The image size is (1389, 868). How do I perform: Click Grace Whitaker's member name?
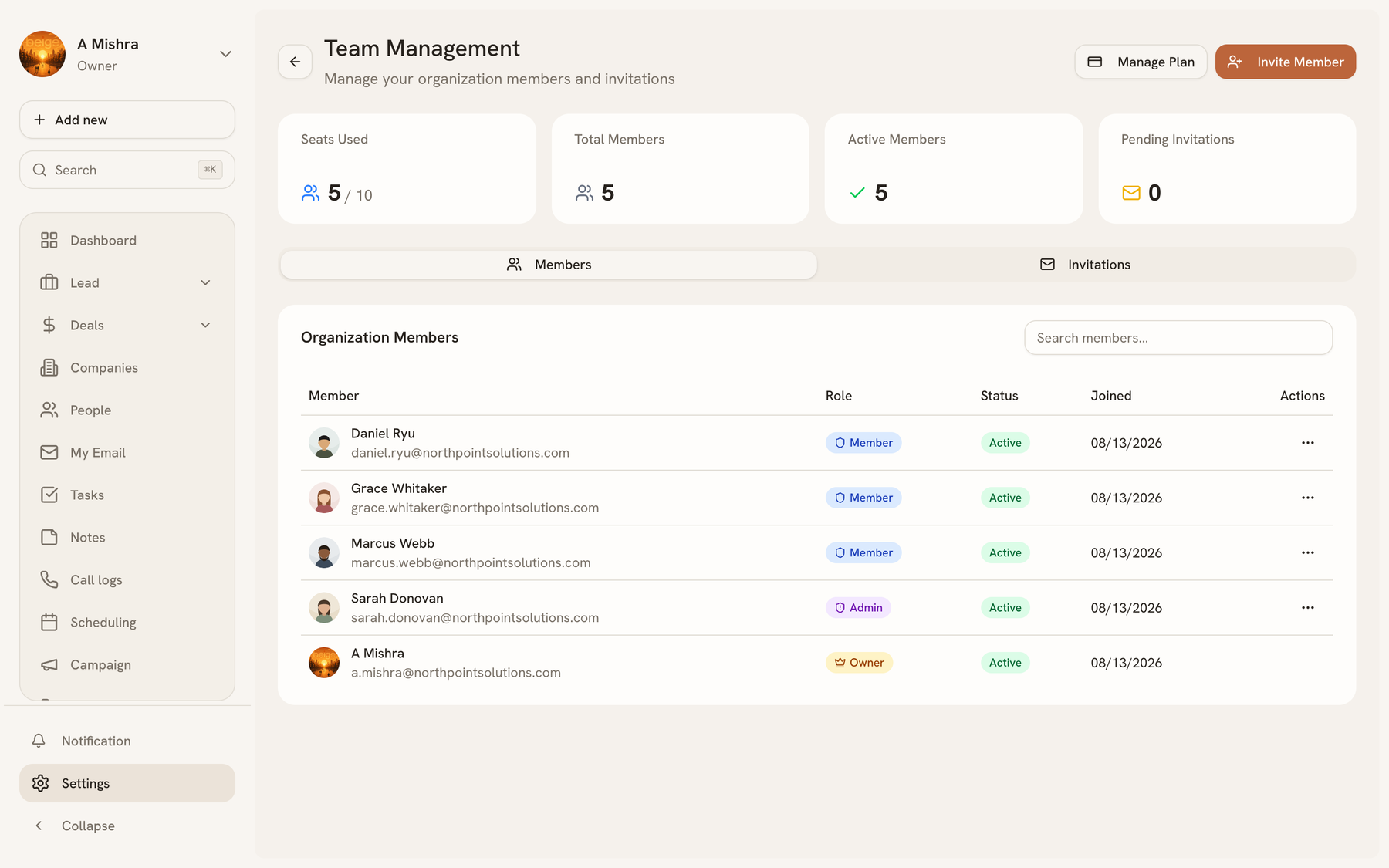click(x=399, y=488)
